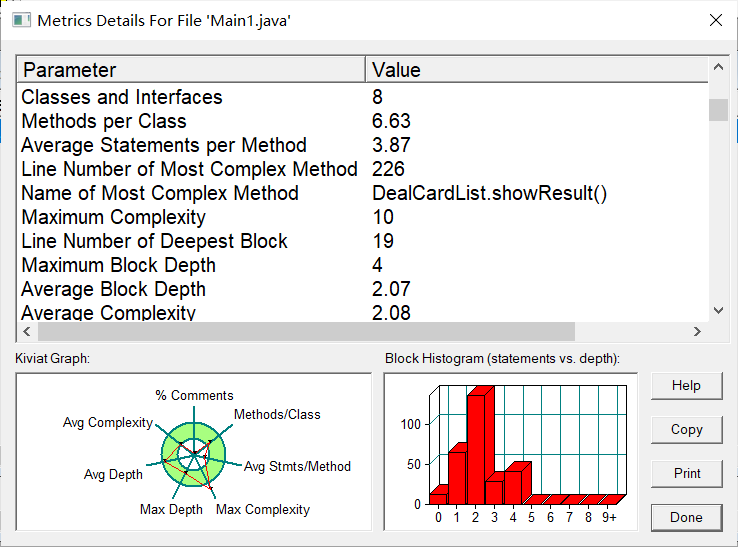Click the histogram bar at depth 0
The image size is (738, 547).
click(x=438, y=499)
